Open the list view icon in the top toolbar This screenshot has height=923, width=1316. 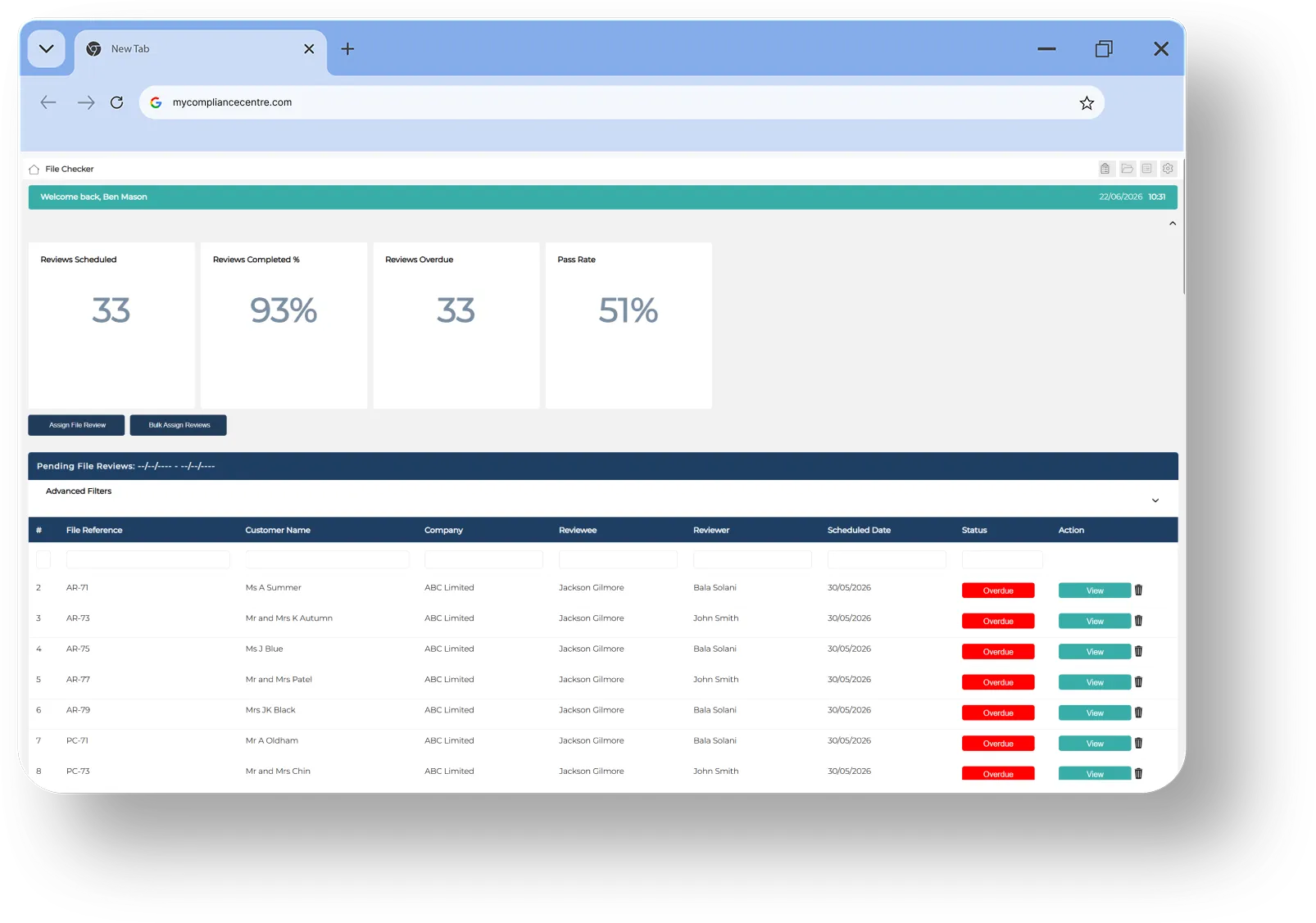(x=1147, y=169)
